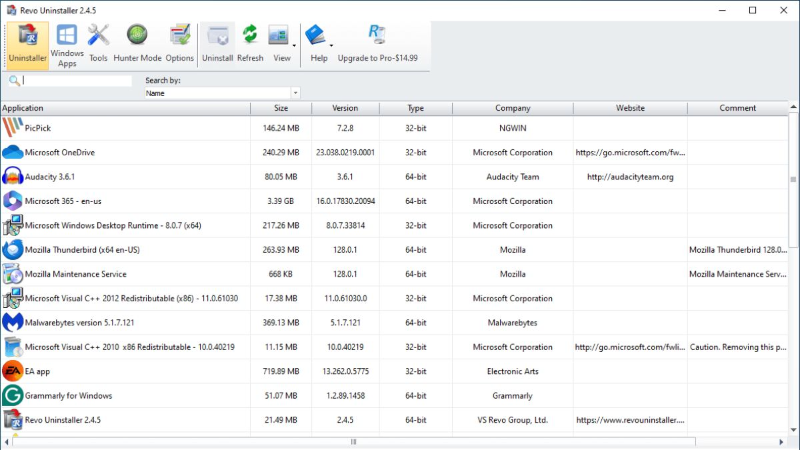Click the Visual C++ 2010 Redistributable icon

click(x=12, y=347)
